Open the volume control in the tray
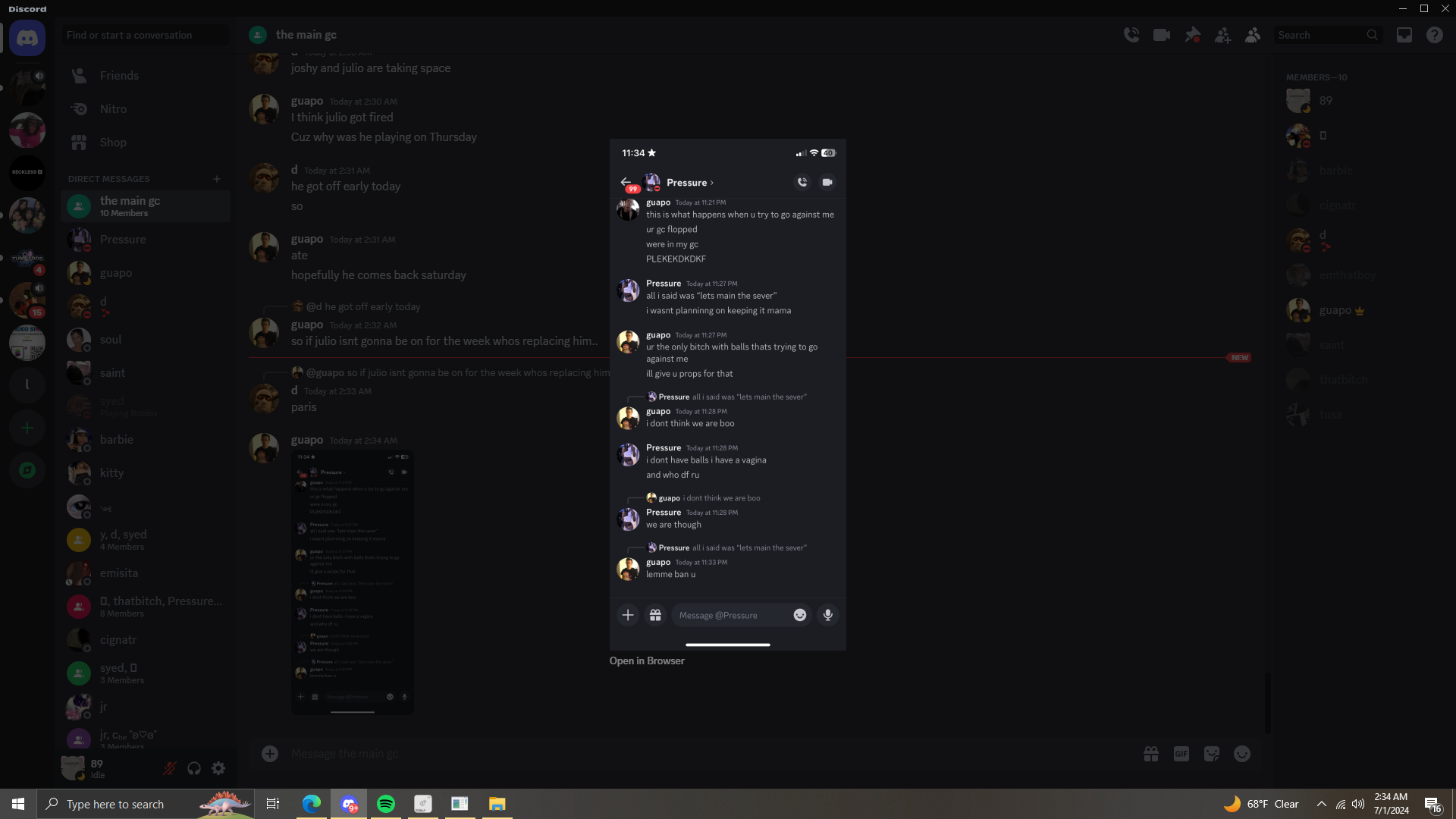1456x819 pixels. point(1358,804)
